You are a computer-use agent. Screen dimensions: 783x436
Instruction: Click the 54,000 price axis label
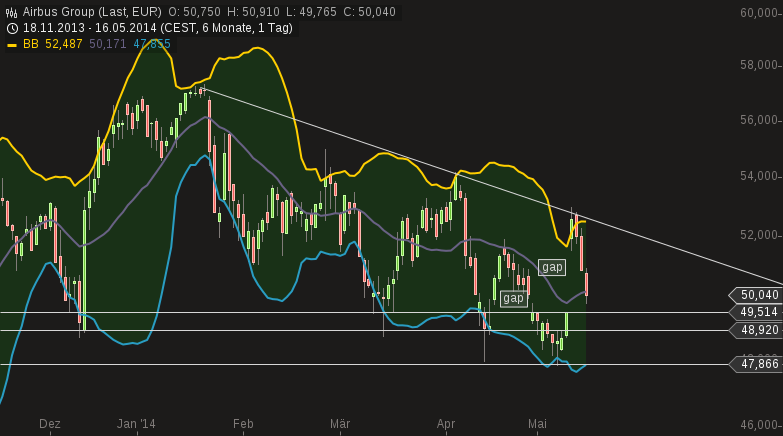coord(760,176)
